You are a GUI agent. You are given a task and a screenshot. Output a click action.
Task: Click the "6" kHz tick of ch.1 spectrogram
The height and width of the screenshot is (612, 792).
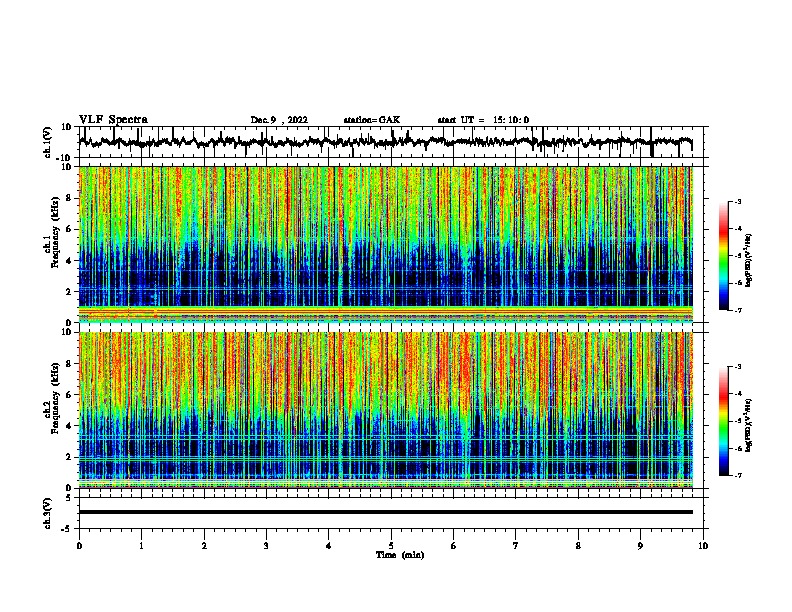click(x=70, y=229)
